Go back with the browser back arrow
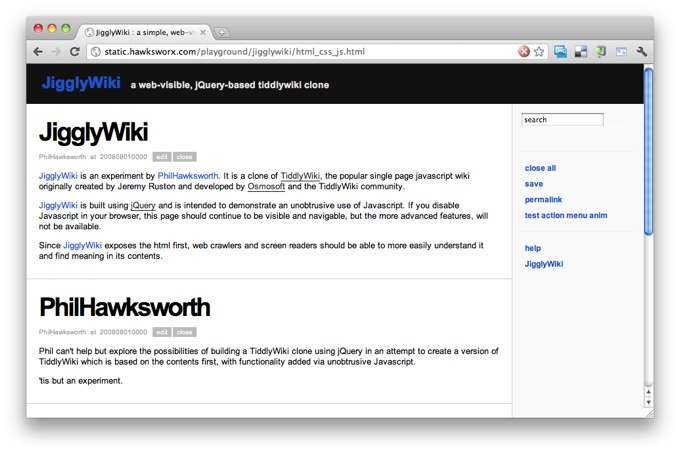 38,52
